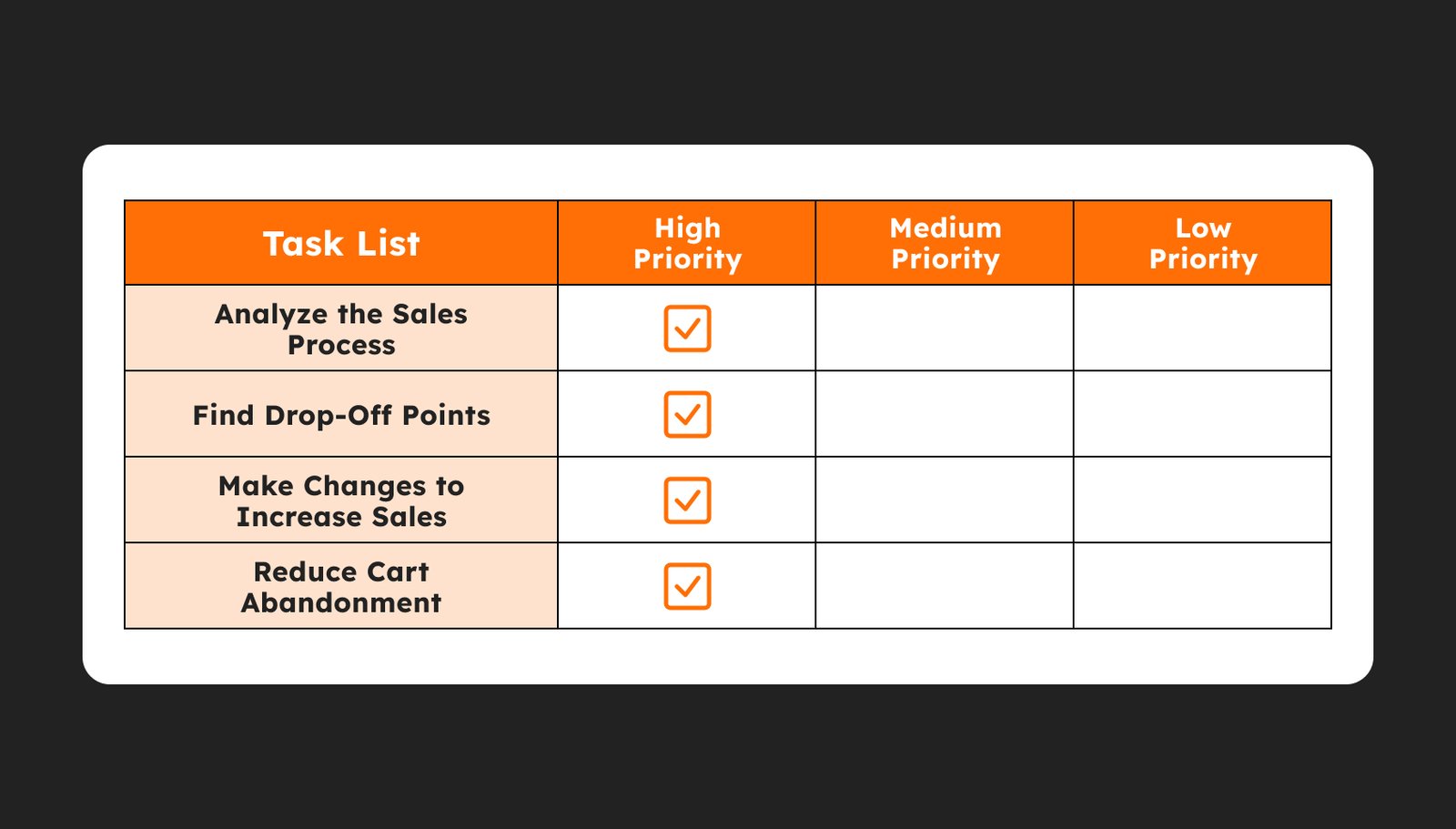
Task: Select the Find Drop-Off Points task
Action: pos(341,414)
